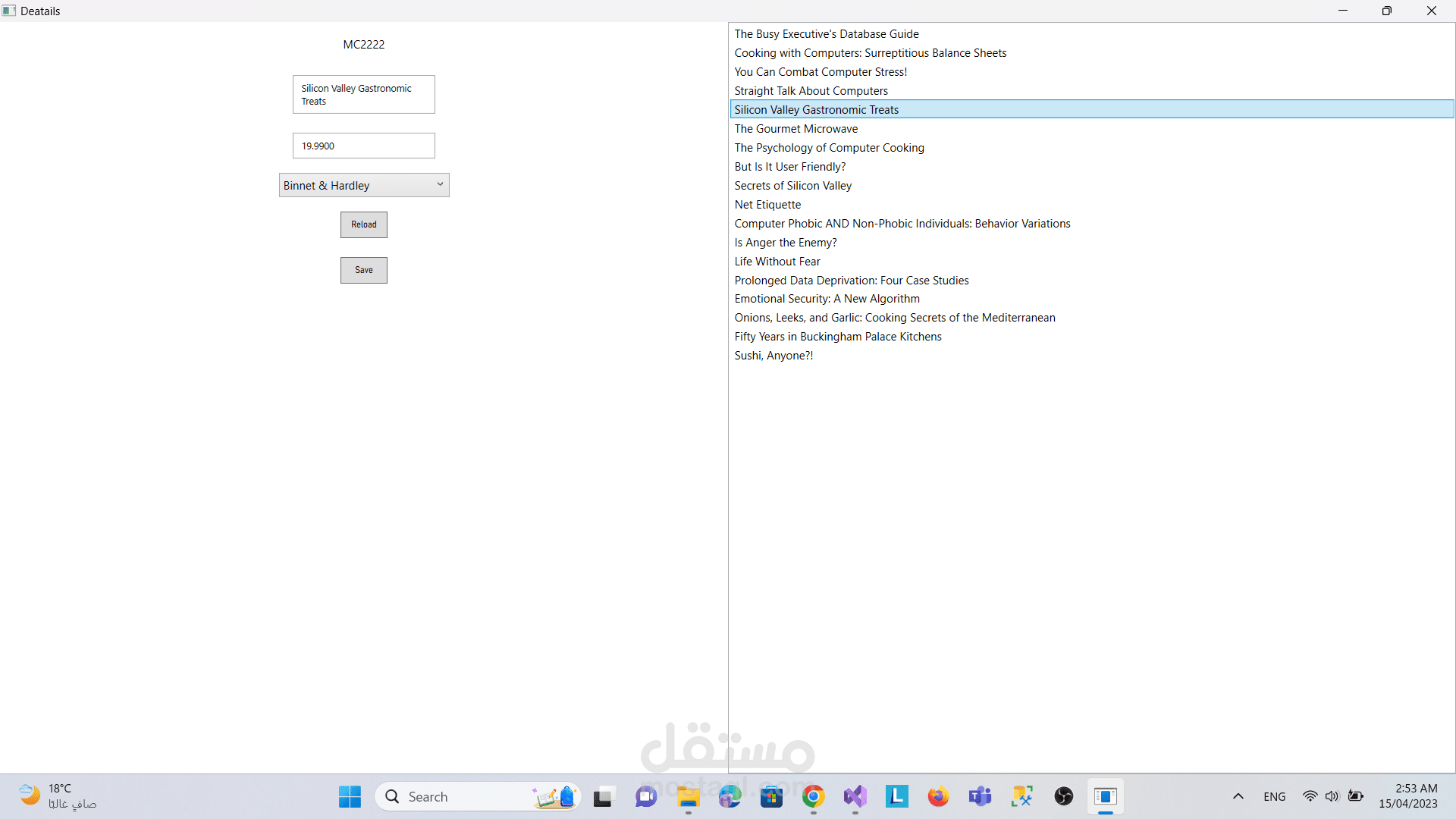Show hidden system tray icons chevron
The height and width of the screenshot is (819, 1456).
pyautogui.click(x=1238, y=796)
